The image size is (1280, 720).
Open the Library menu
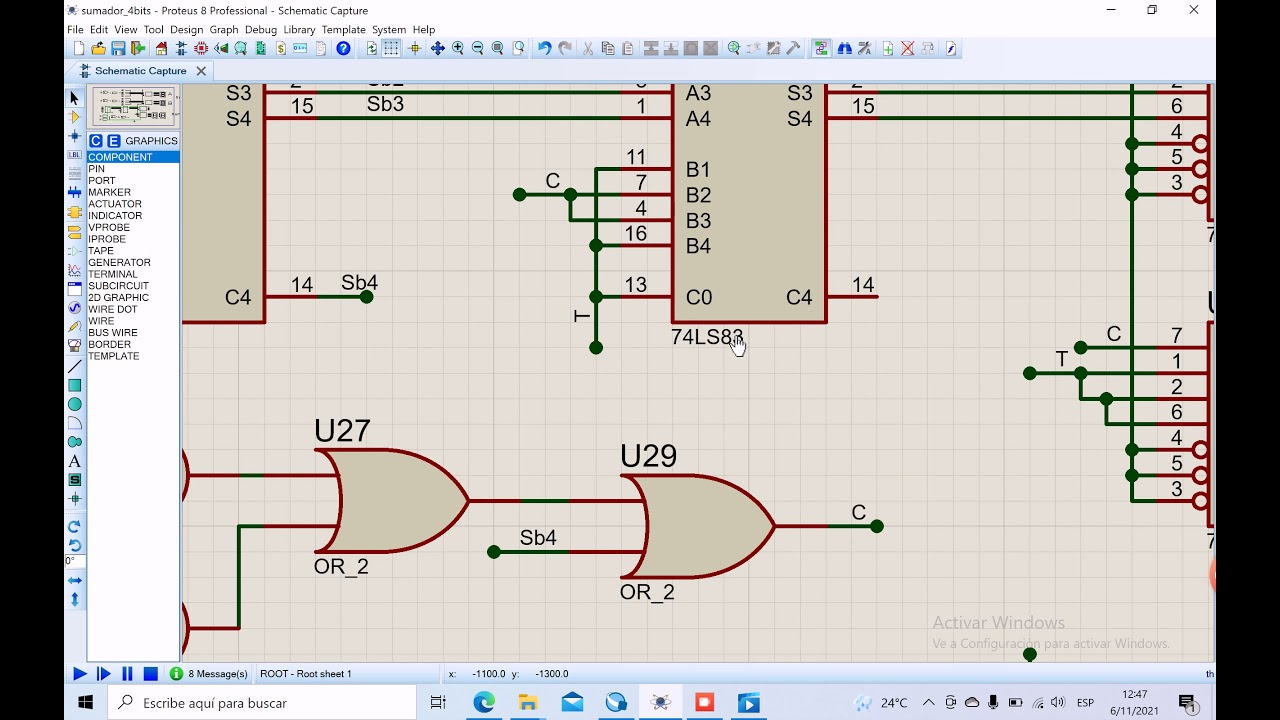click(x=299, y=30)
